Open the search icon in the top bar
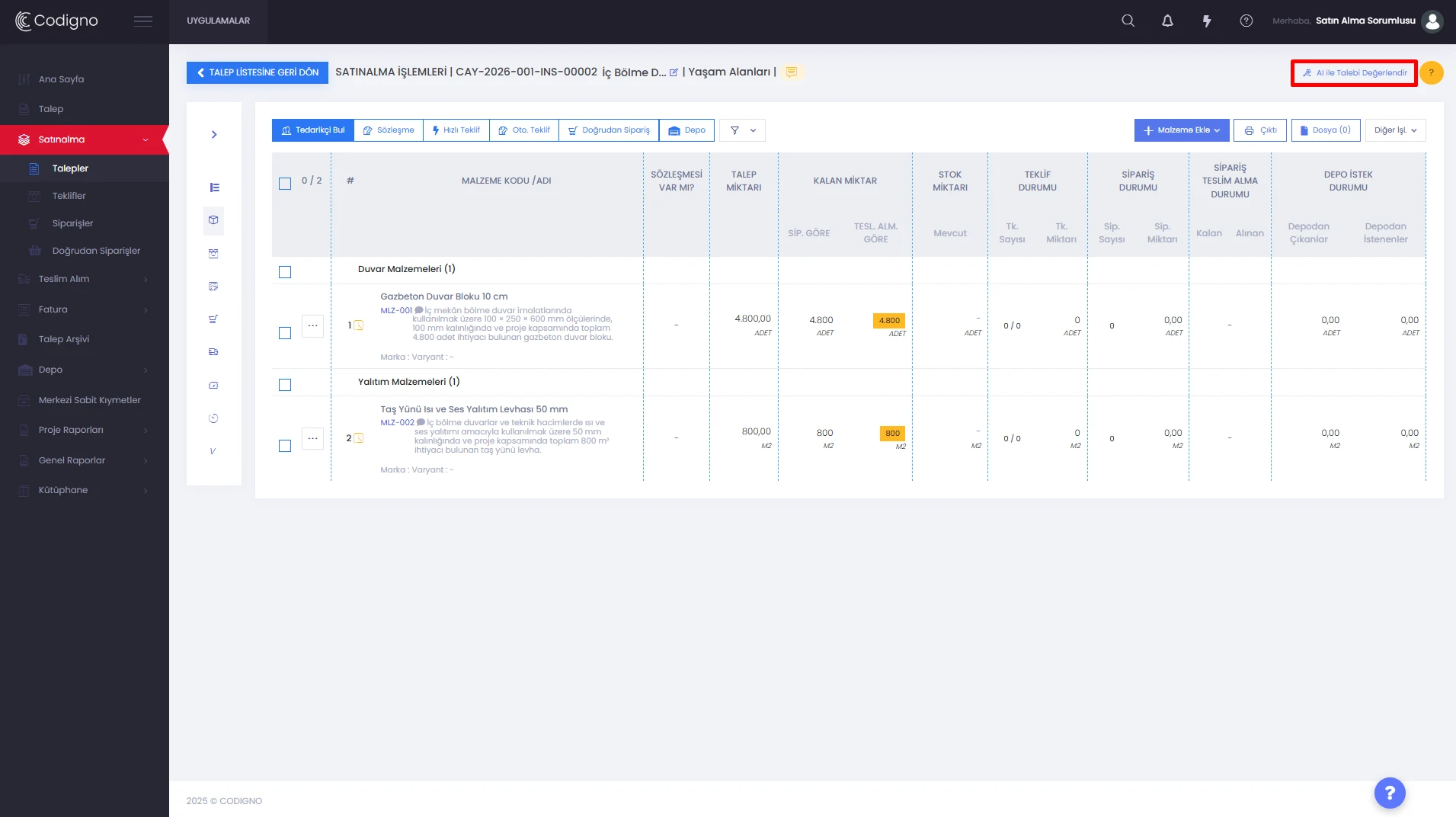 tap(1128, 21)
